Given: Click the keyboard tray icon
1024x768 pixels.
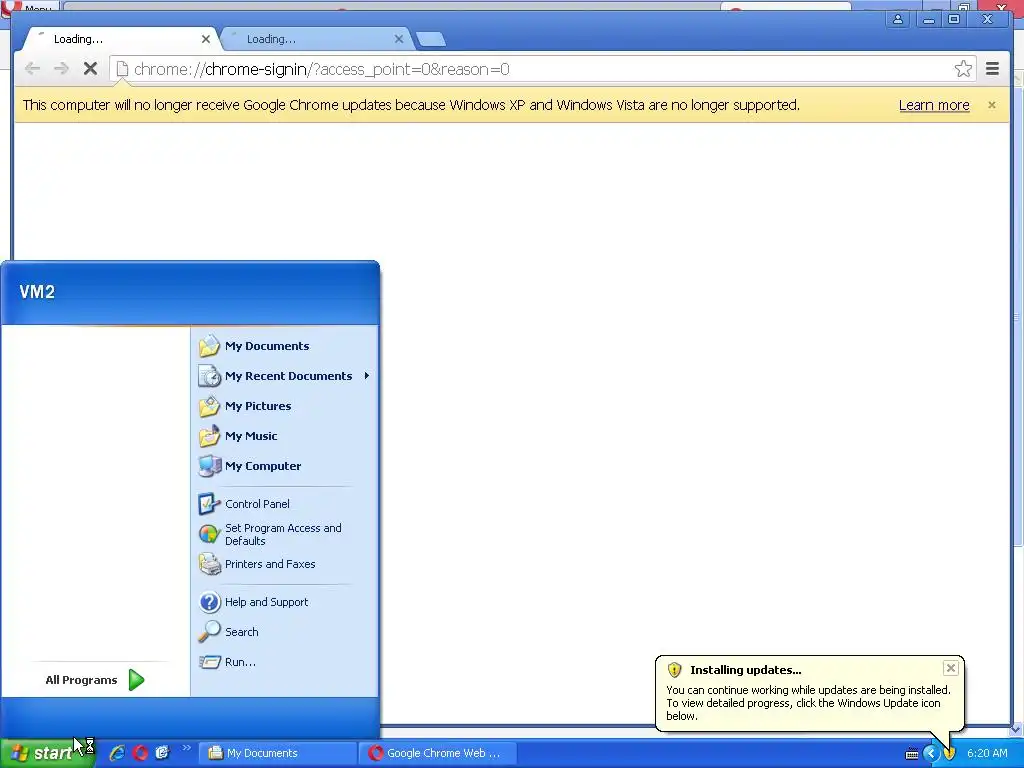Looking at the screenshot, I should [x=912, y=754].
